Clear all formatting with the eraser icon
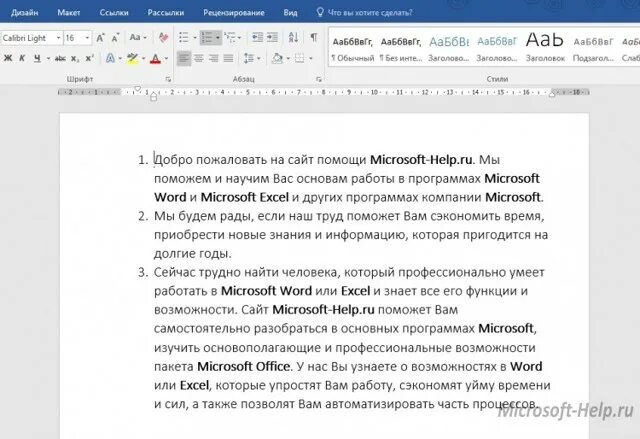Image resolution: width=640 pixels, height=439 pixels. pyautogui.click(x=163, y=38)
